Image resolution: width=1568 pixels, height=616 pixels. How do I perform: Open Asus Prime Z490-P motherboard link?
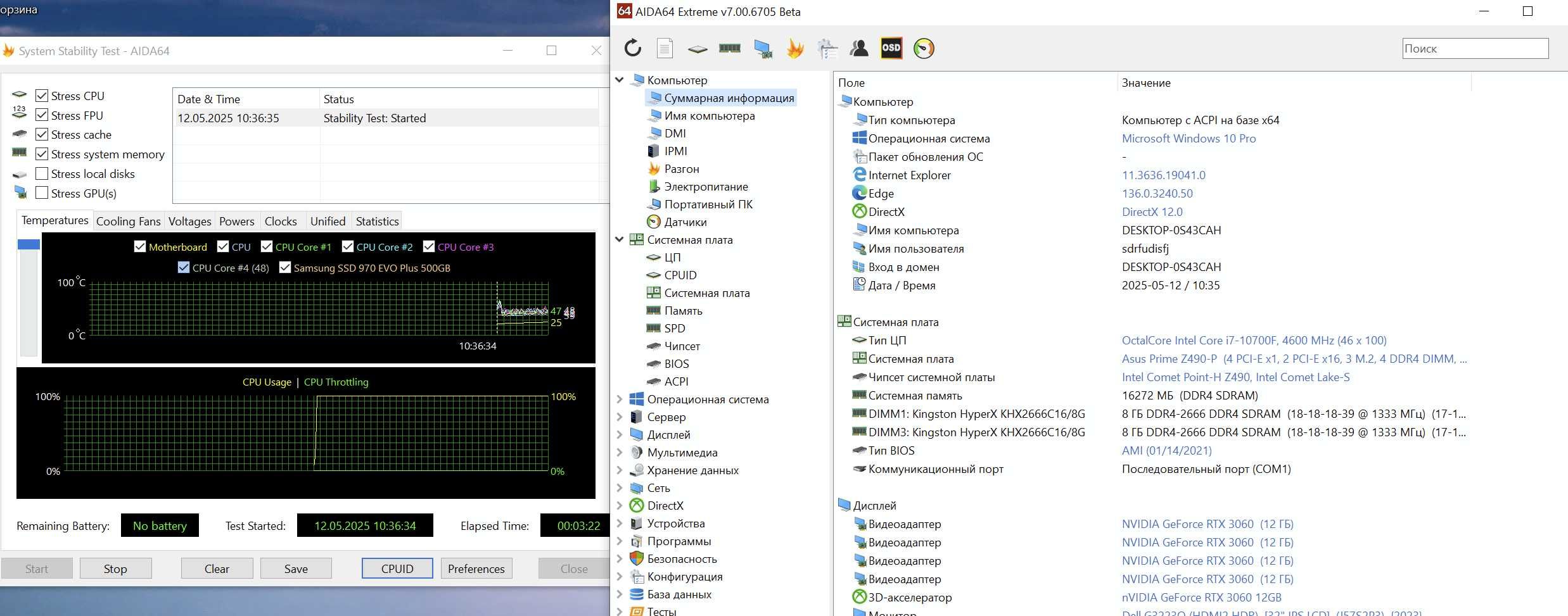[1294, 359]
